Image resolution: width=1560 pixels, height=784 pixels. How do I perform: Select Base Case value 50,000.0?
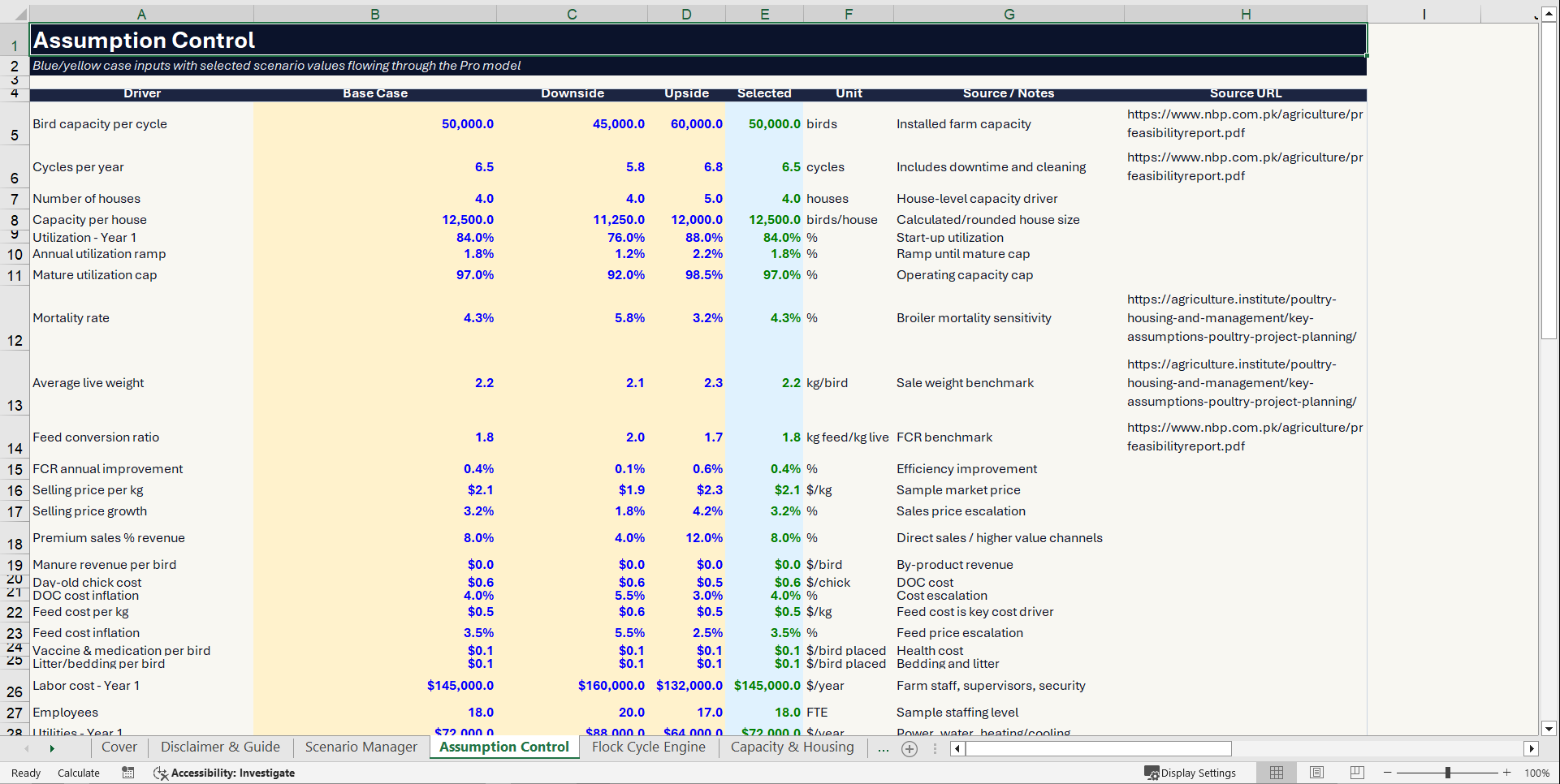point(374,124)
